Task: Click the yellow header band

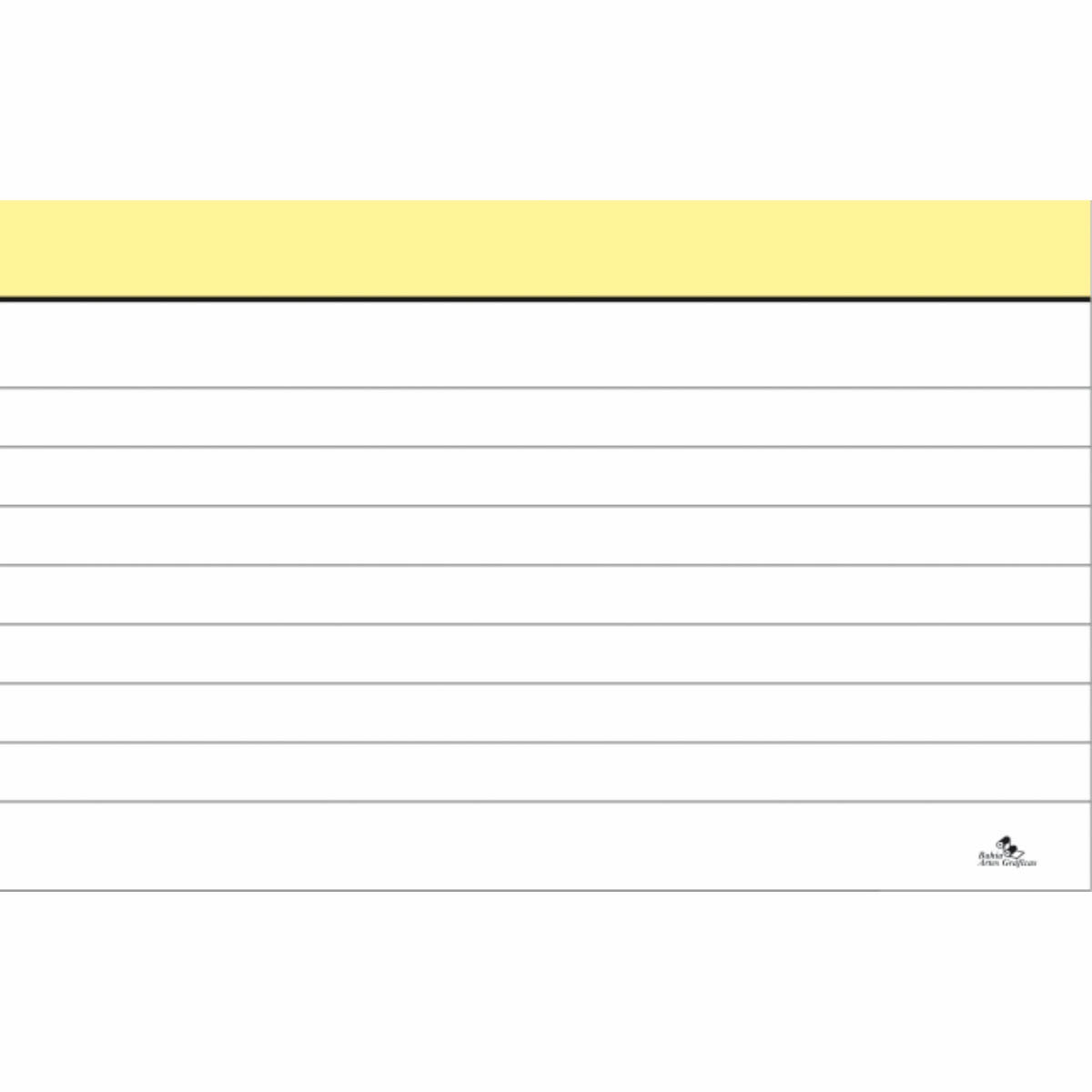Action: [546, 248]
